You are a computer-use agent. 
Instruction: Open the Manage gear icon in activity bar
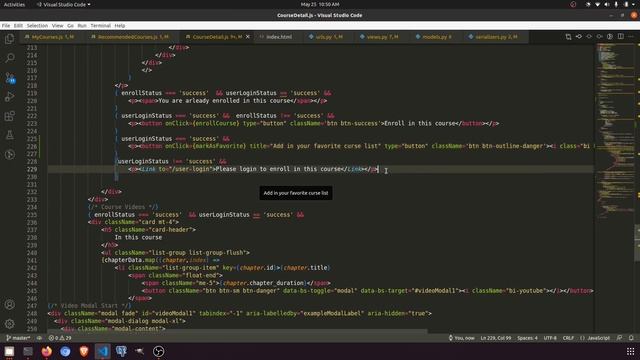(x=10, y=324)
